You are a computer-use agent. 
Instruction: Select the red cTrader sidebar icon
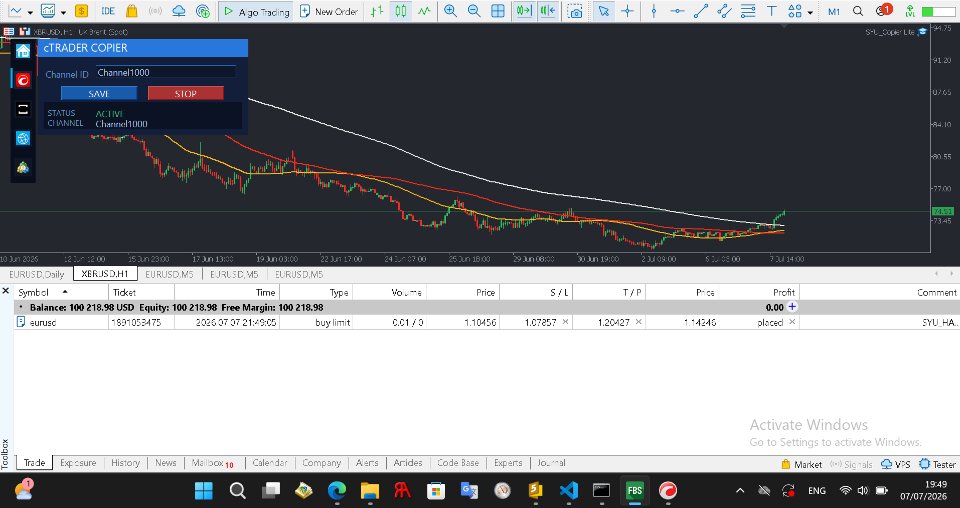(x=23, y=80)
